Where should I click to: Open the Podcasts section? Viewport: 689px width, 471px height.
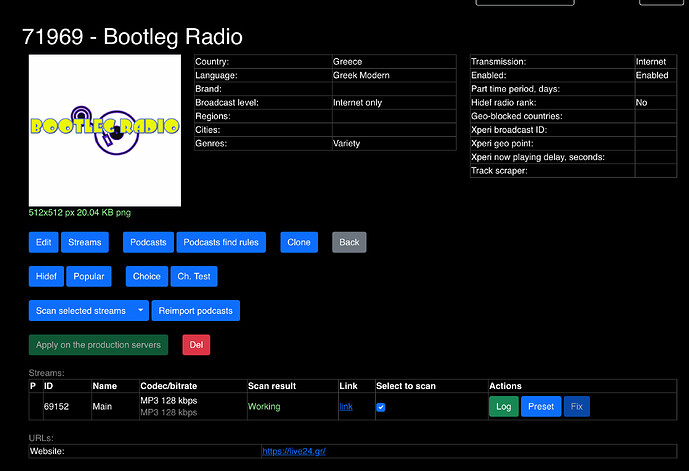(x=148, y=242)
